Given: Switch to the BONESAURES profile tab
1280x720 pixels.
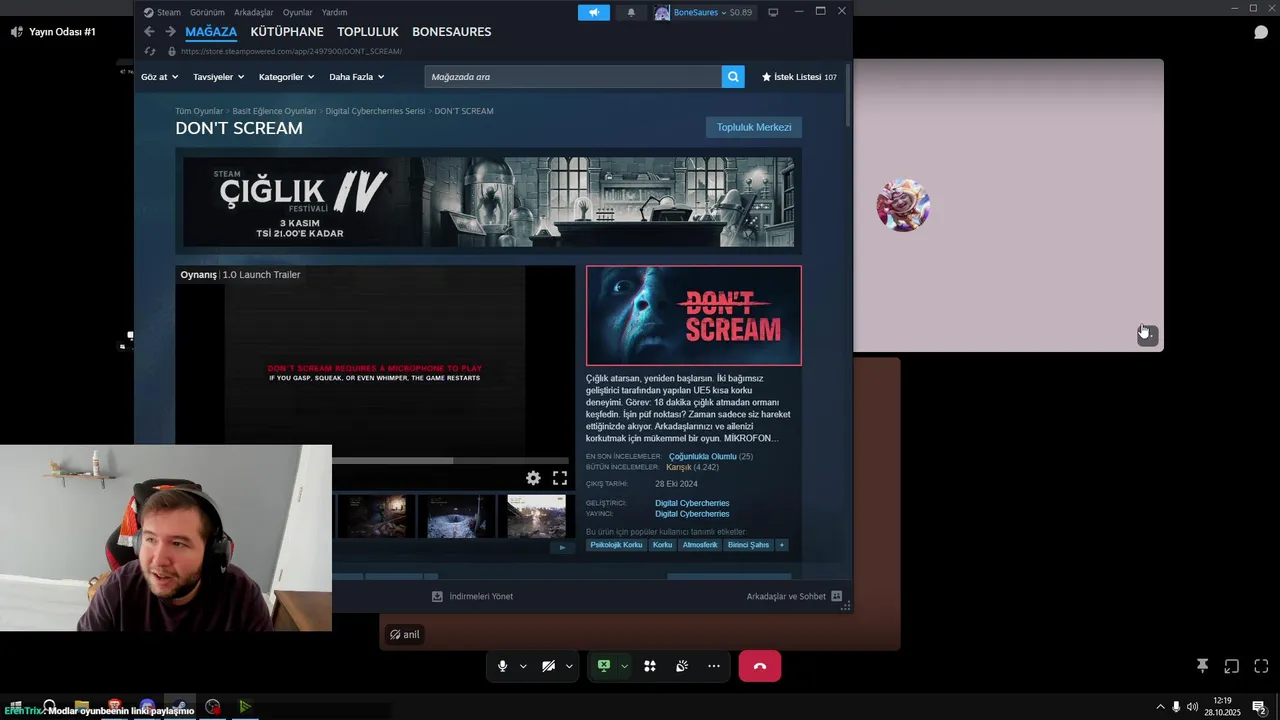Looking at the screenshot, I should [x=451, y=32].
